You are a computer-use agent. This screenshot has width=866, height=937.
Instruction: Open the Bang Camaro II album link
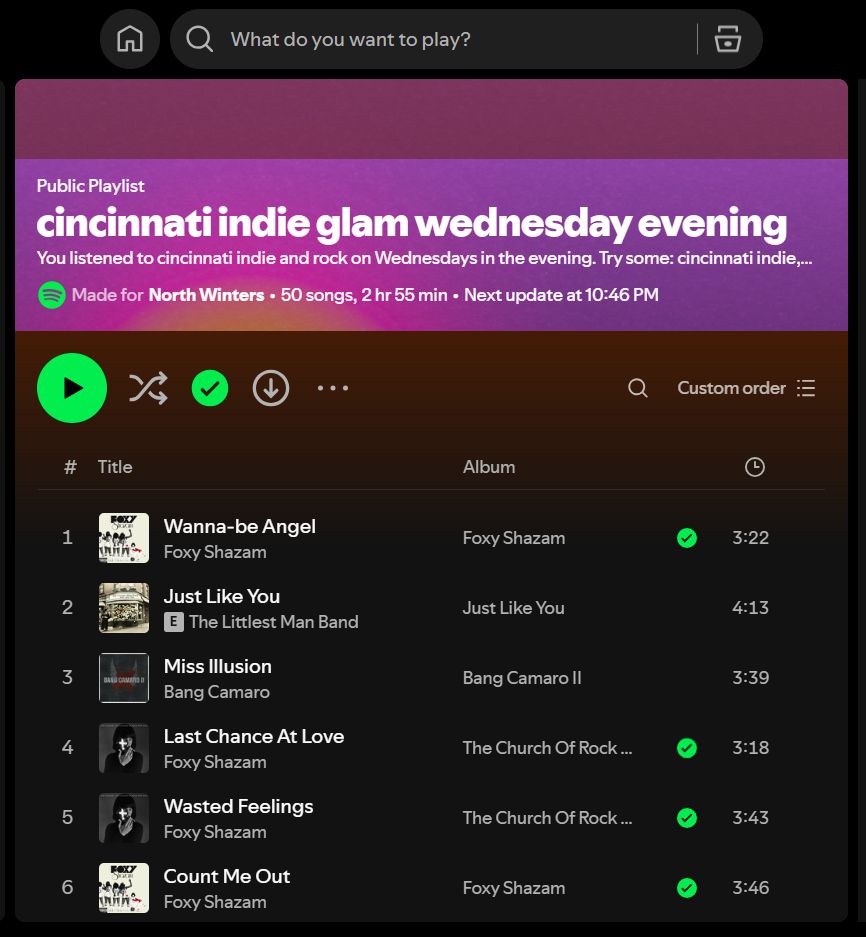click(522, 678)
